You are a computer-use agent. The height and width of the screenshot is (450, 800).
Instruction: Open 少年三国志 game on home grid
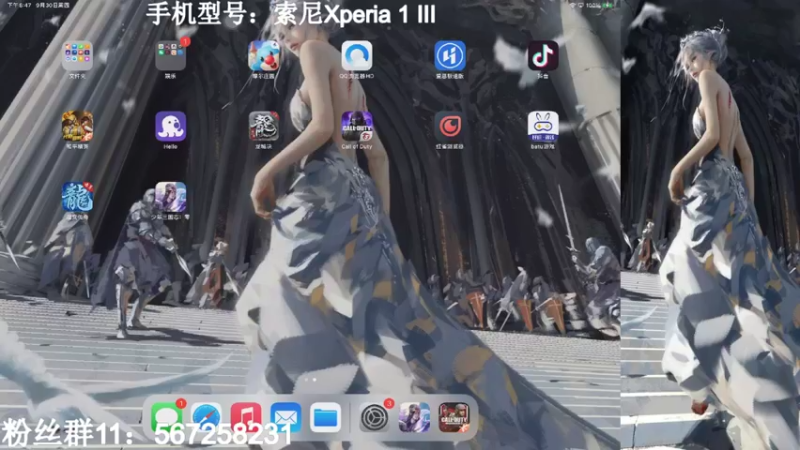(x=170, y=197)
